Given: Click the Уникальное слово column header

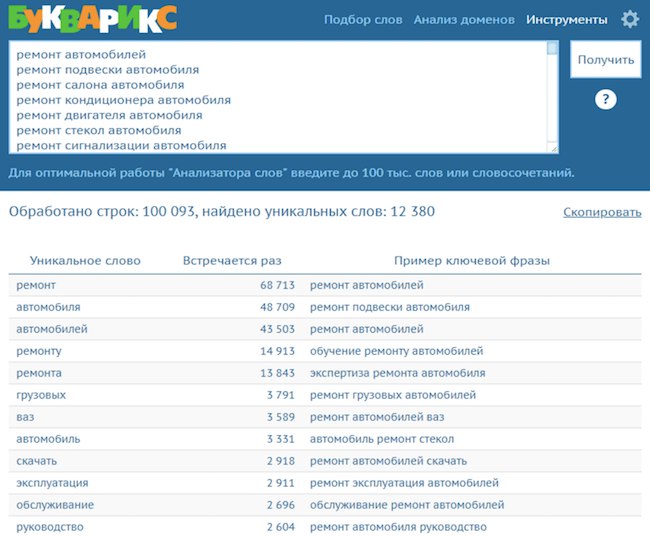Looking at the screenshot, I should coord(85,261).
